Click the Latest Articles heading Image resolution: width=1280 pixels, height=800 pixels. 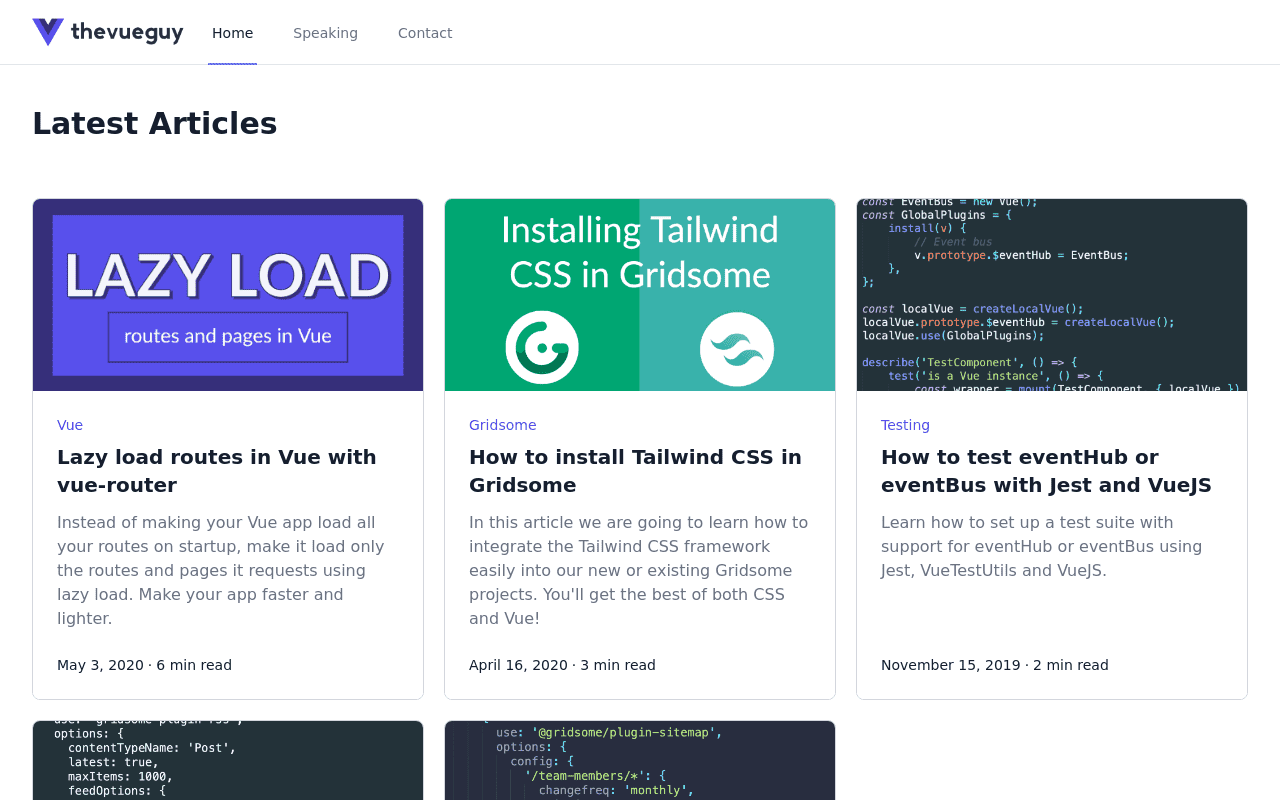[154, 123]
